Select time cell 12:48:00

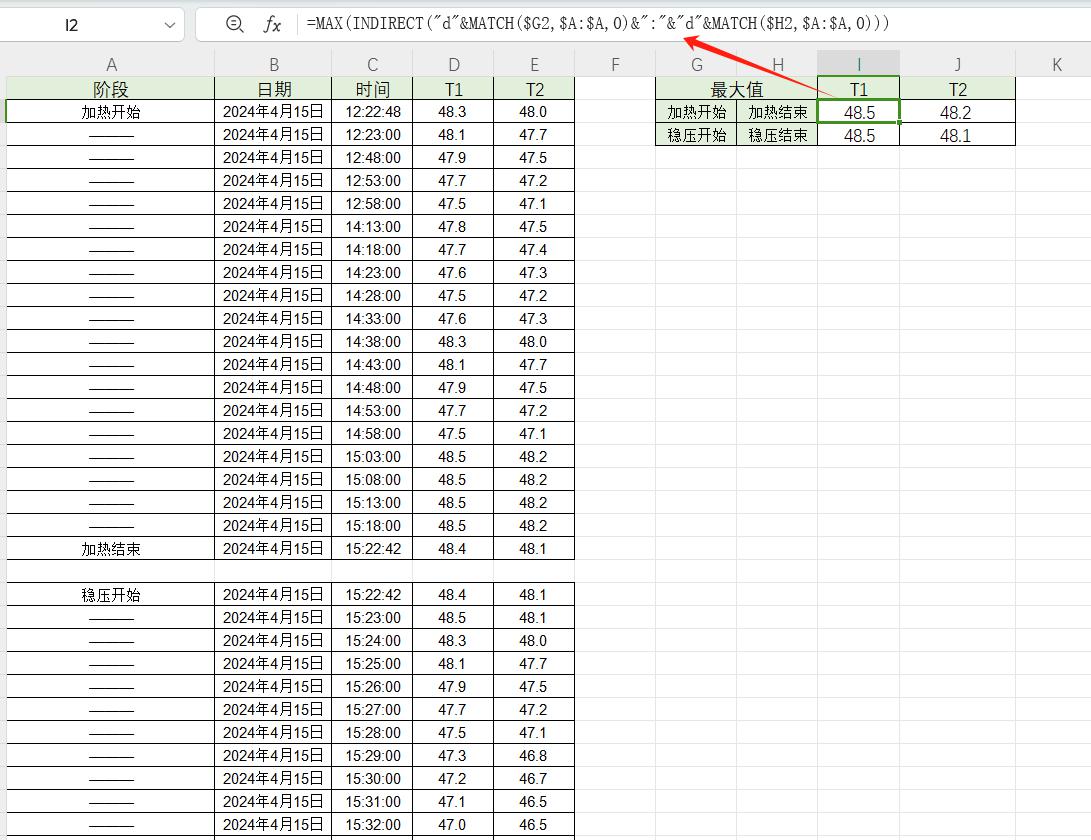click(372, 157)
